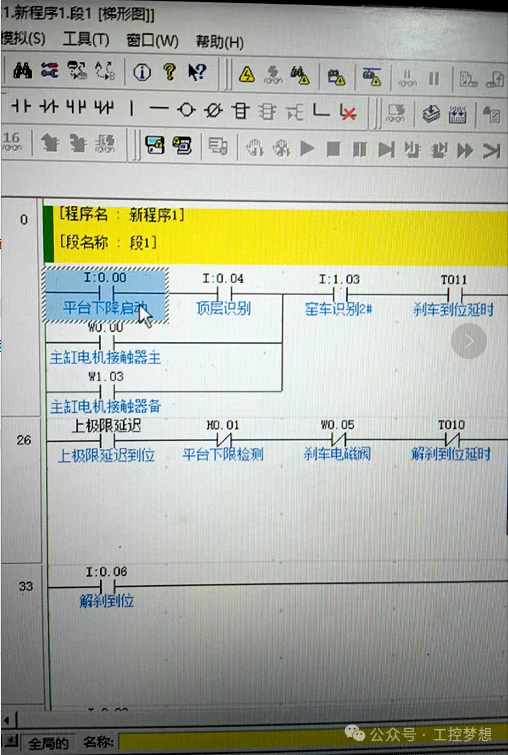Click the Scan Run arrow at toolbar end
Screen dimensions: 508x755
click(x=492, y=152)
